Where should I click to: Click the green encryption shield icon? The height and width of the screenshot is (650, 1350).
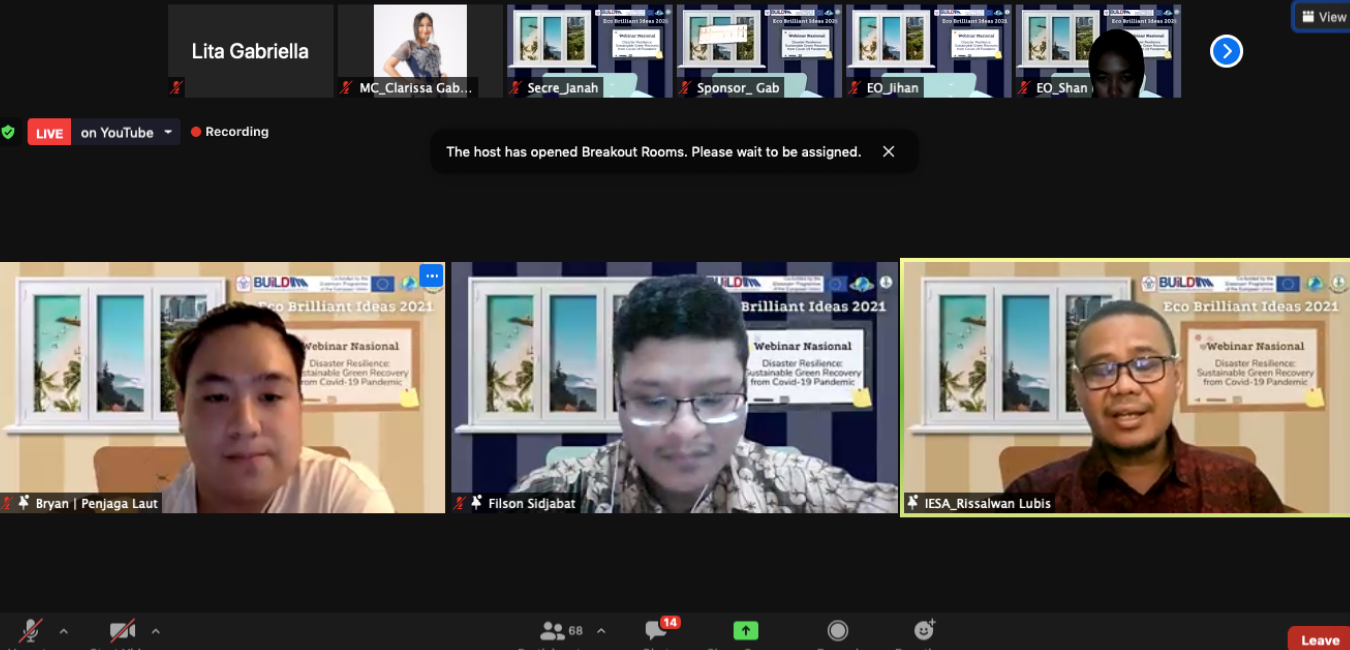click(x=8, y=132)
